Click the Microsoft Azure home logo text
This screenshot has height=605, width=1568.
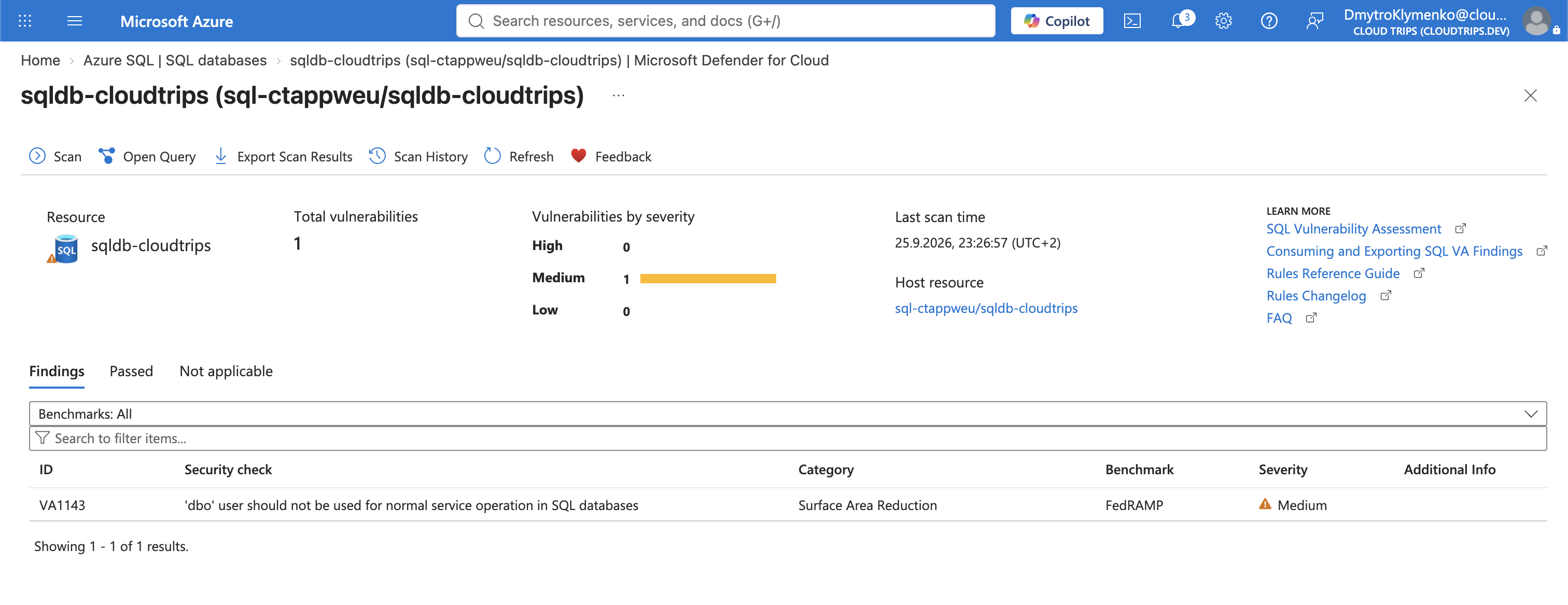(176, 21)
